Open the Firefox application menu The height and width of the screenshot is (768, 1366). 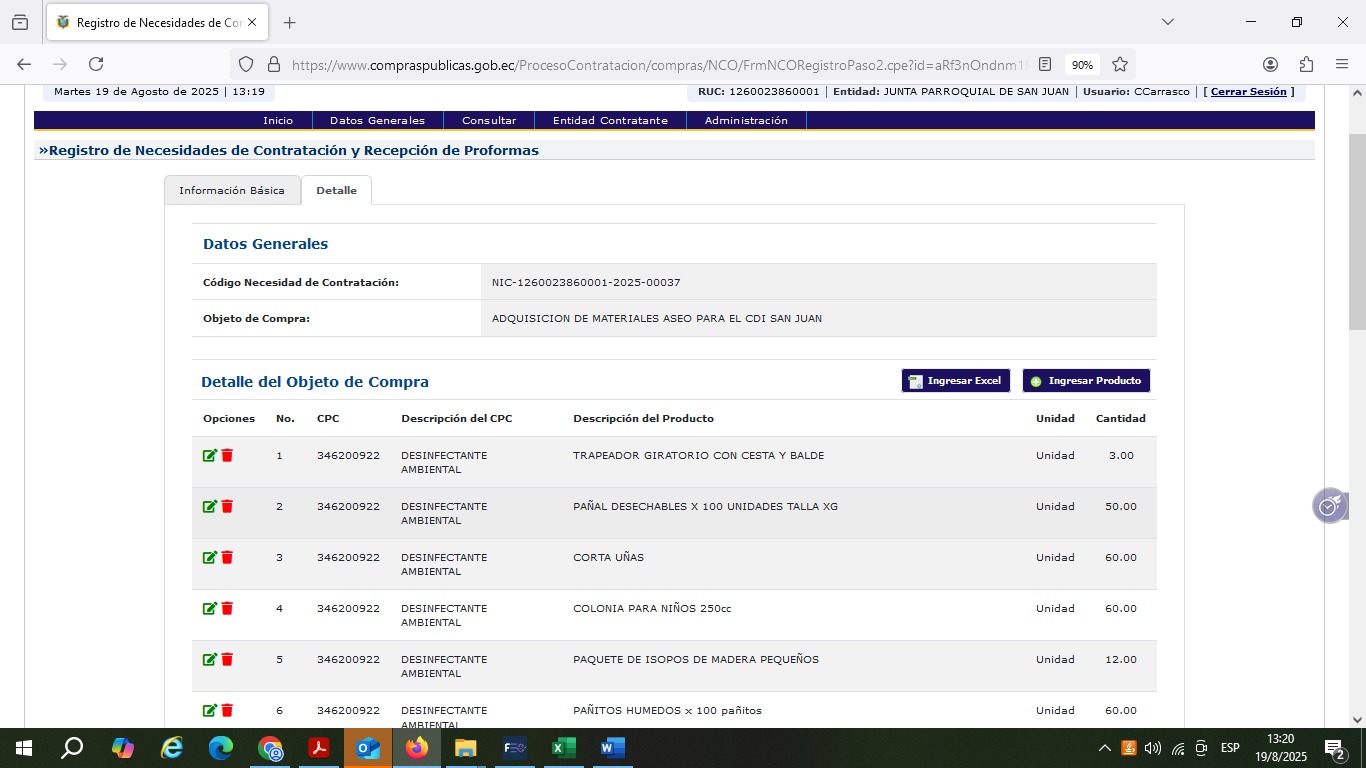(1342, 64)
